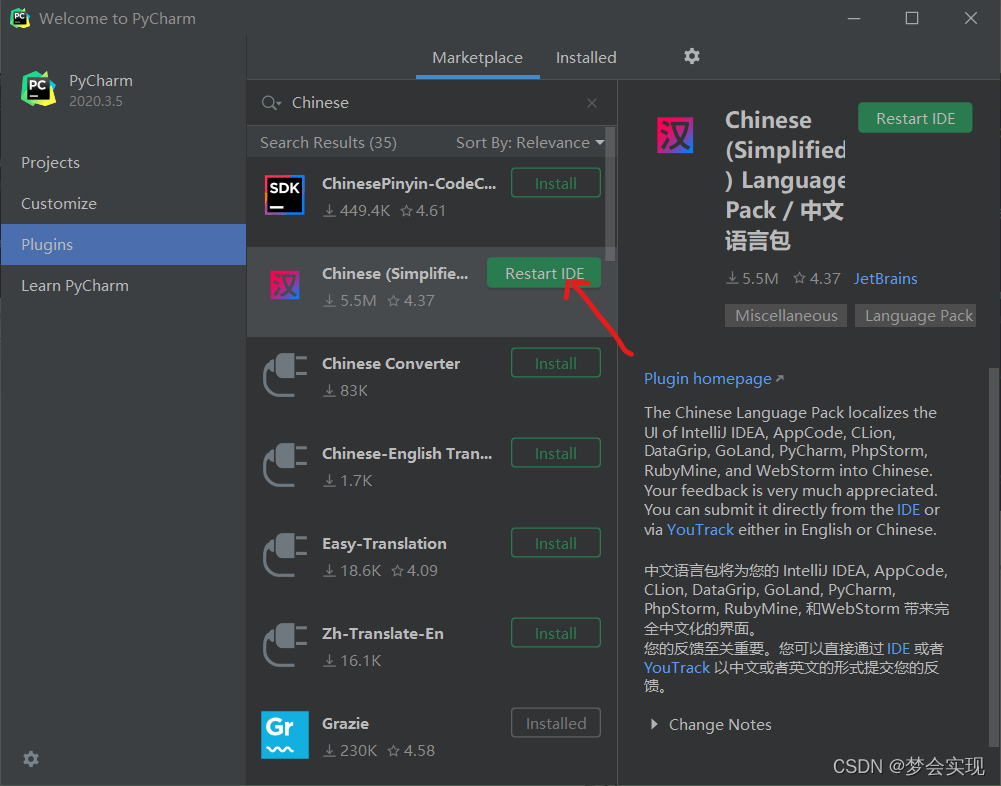Click the Zh-Translate-En plug icon
1001x786 pixels.
point(285,646)
